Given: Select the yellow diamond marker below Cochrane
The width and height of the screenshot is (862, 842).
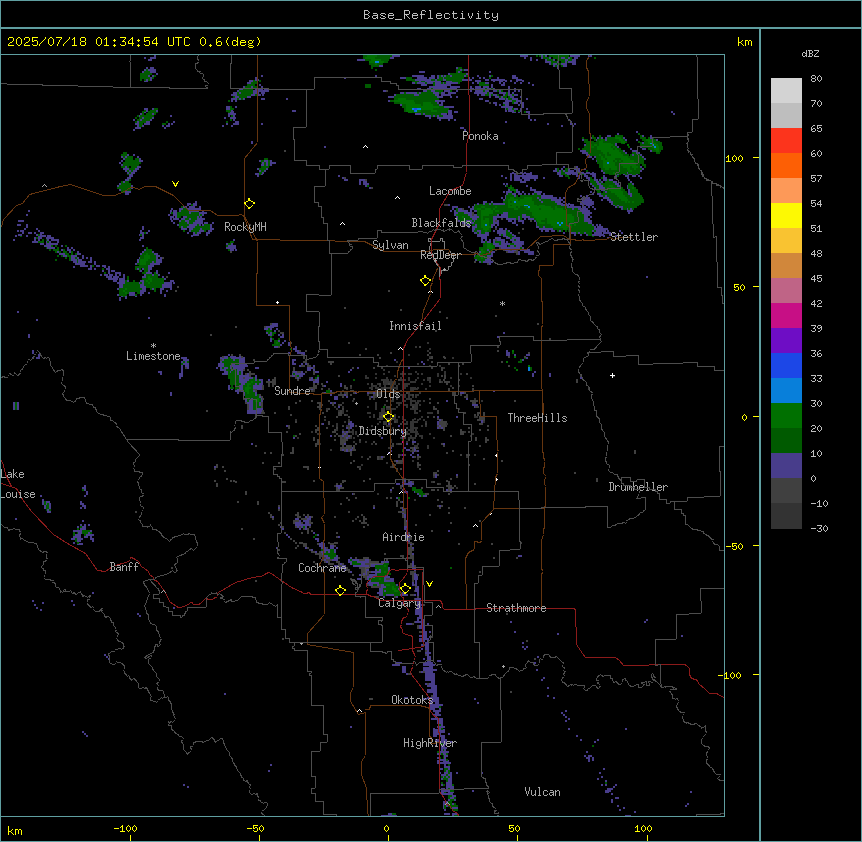Looking at the screenshot, I should pos(340,590).
